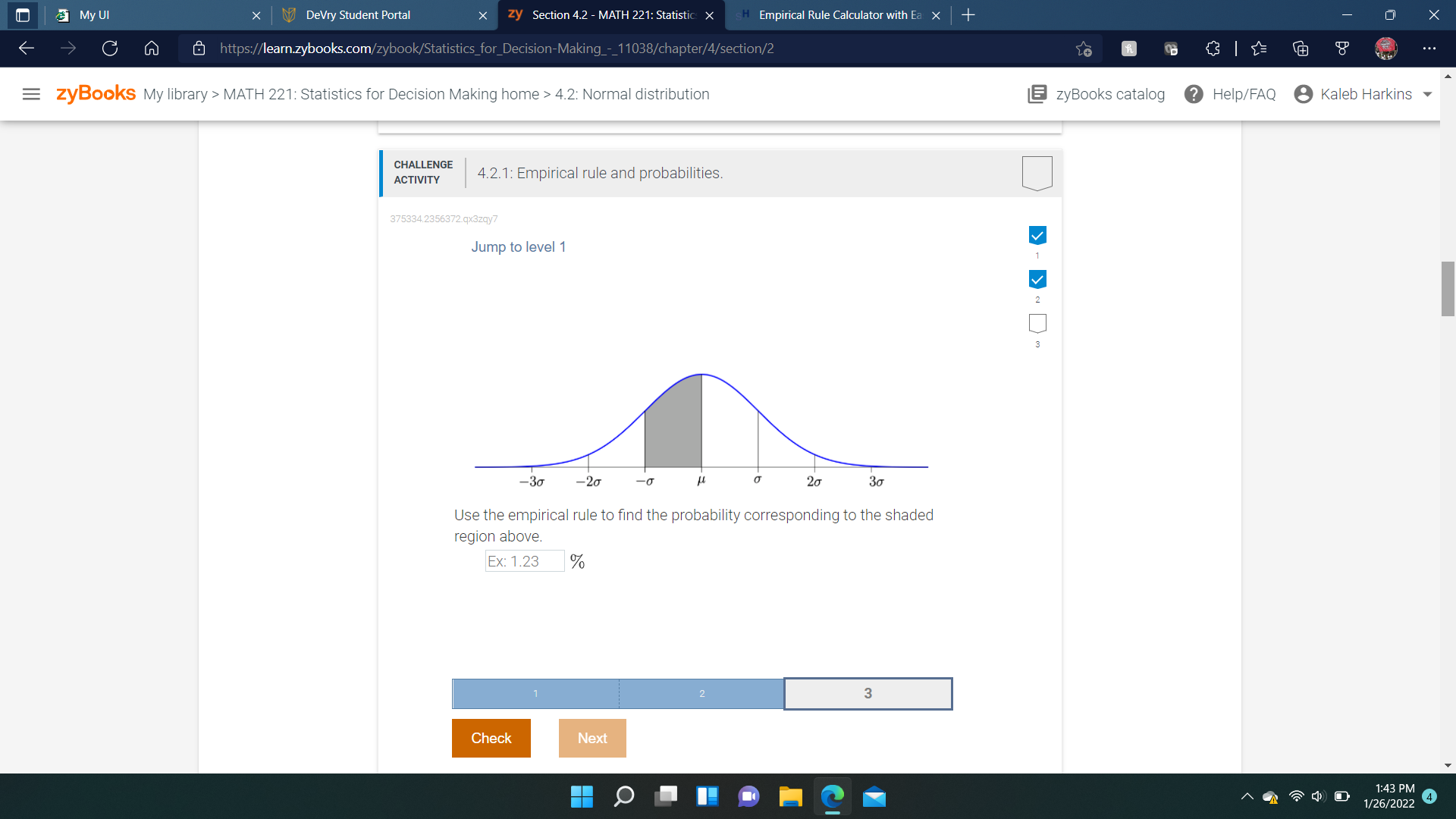
Task: Select unchecked level 3 box
Action: tap(1037, 324)
